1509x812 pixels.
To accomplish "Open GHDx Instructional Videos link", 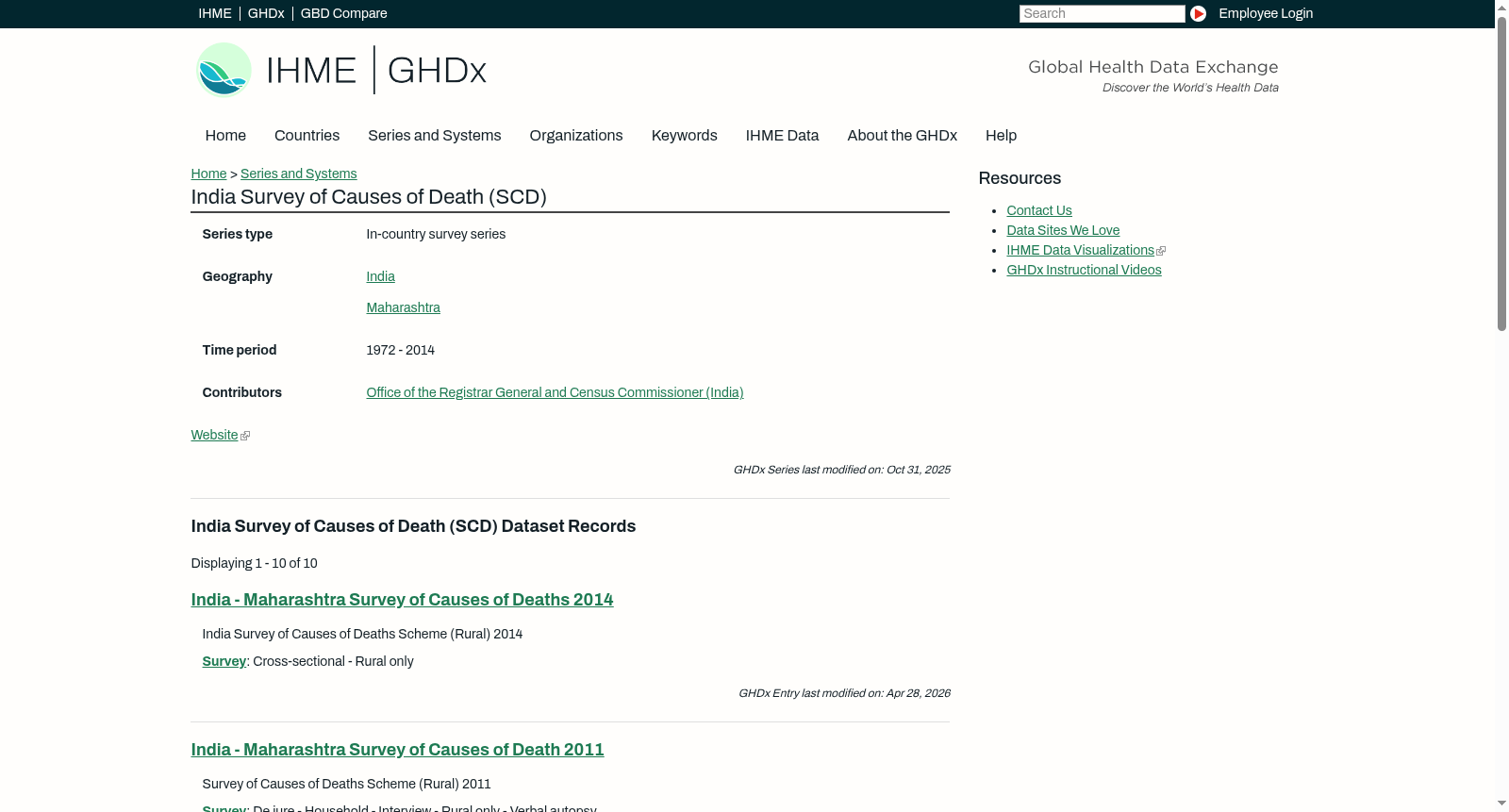I will click(x=1084, y=270).
